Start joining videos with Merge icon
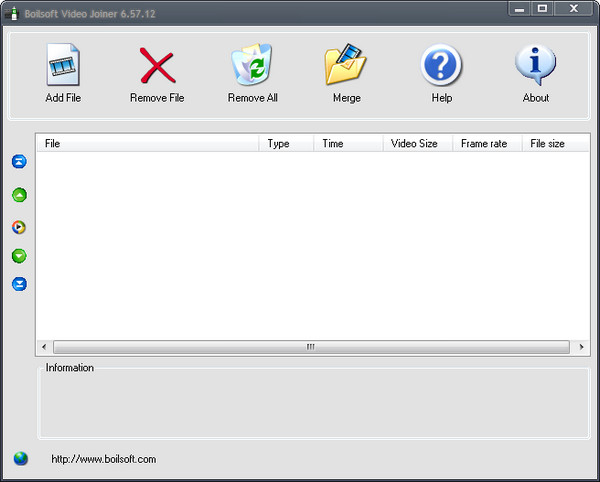Screen dimensions: 600x482 coord(346,67)
